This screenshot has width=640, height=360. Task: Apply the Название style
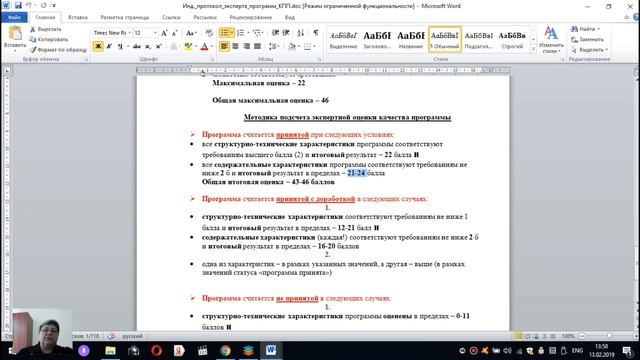pos(411,40)
